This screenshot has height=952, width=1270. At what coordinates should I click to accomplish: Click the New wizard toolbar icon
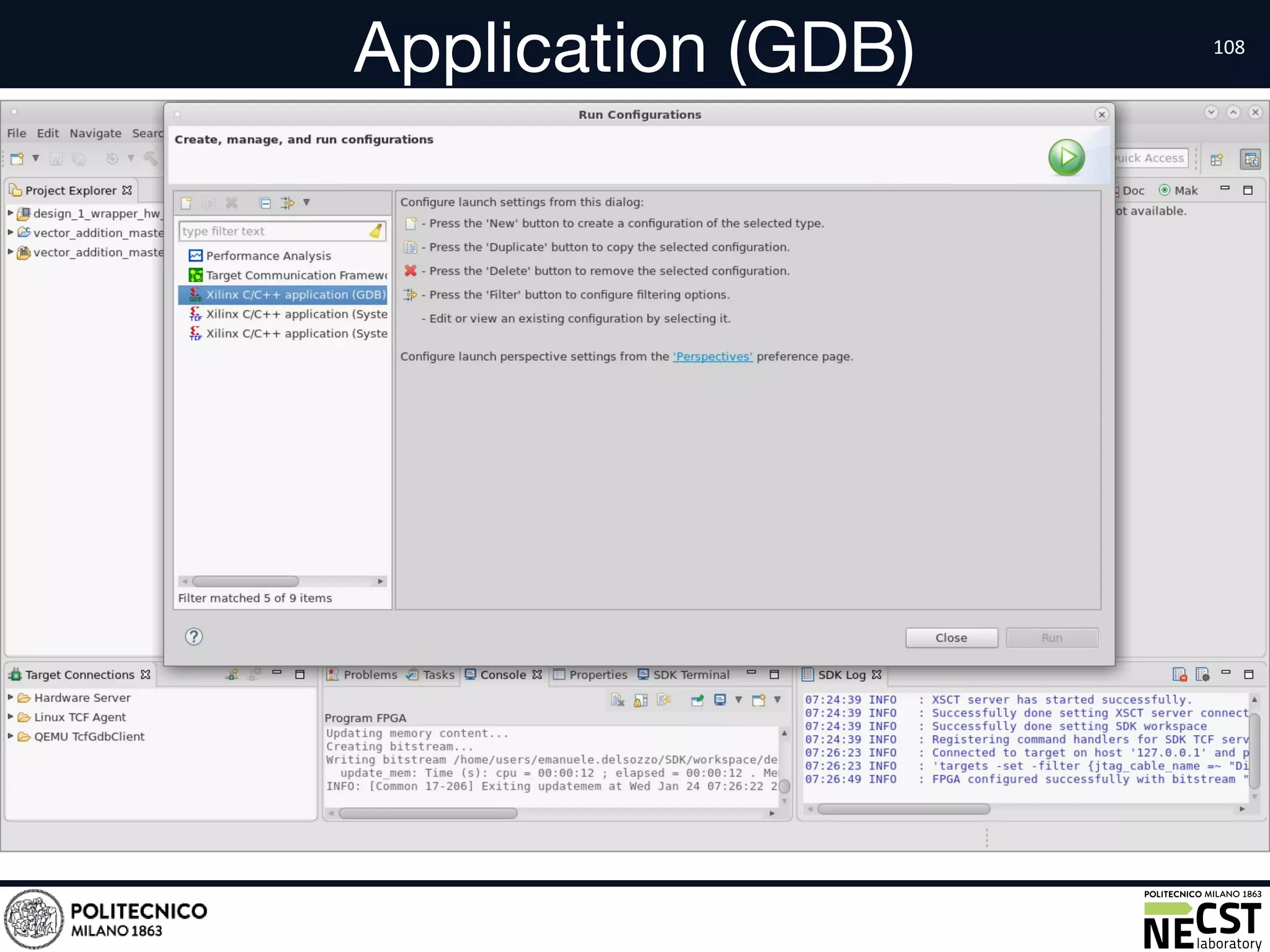(17, 159)
